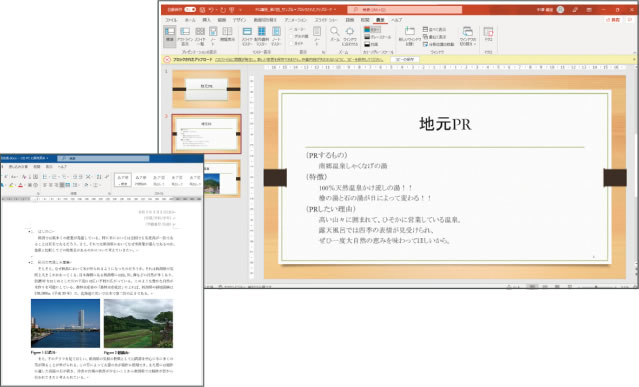Click the slide title 地元PR

[445, 124]
